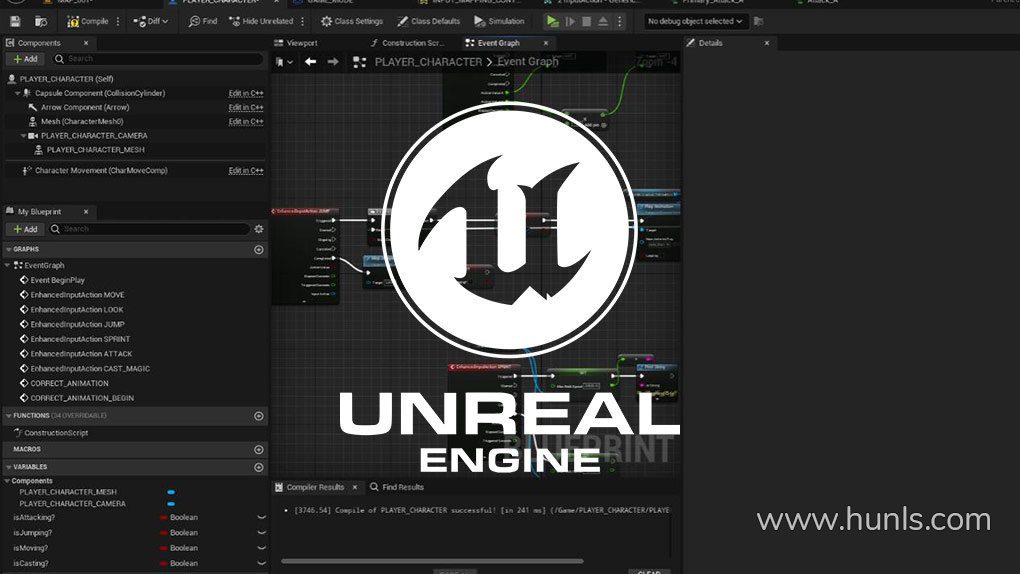
Task: Click the Eject playback icon
Action: point(603,21)
